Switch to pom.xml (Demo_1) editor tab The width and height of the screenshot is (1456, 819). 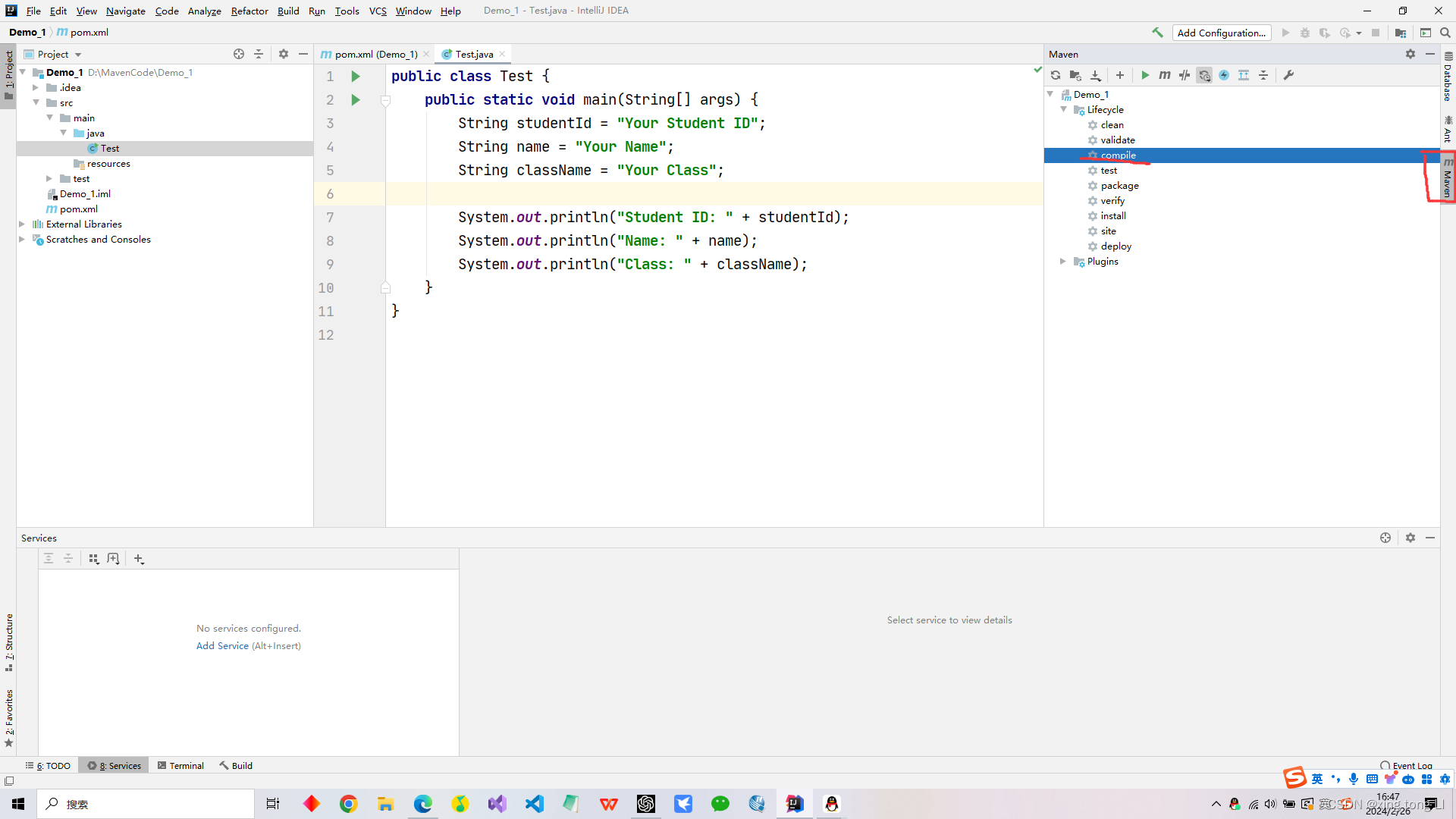(376, 54)
